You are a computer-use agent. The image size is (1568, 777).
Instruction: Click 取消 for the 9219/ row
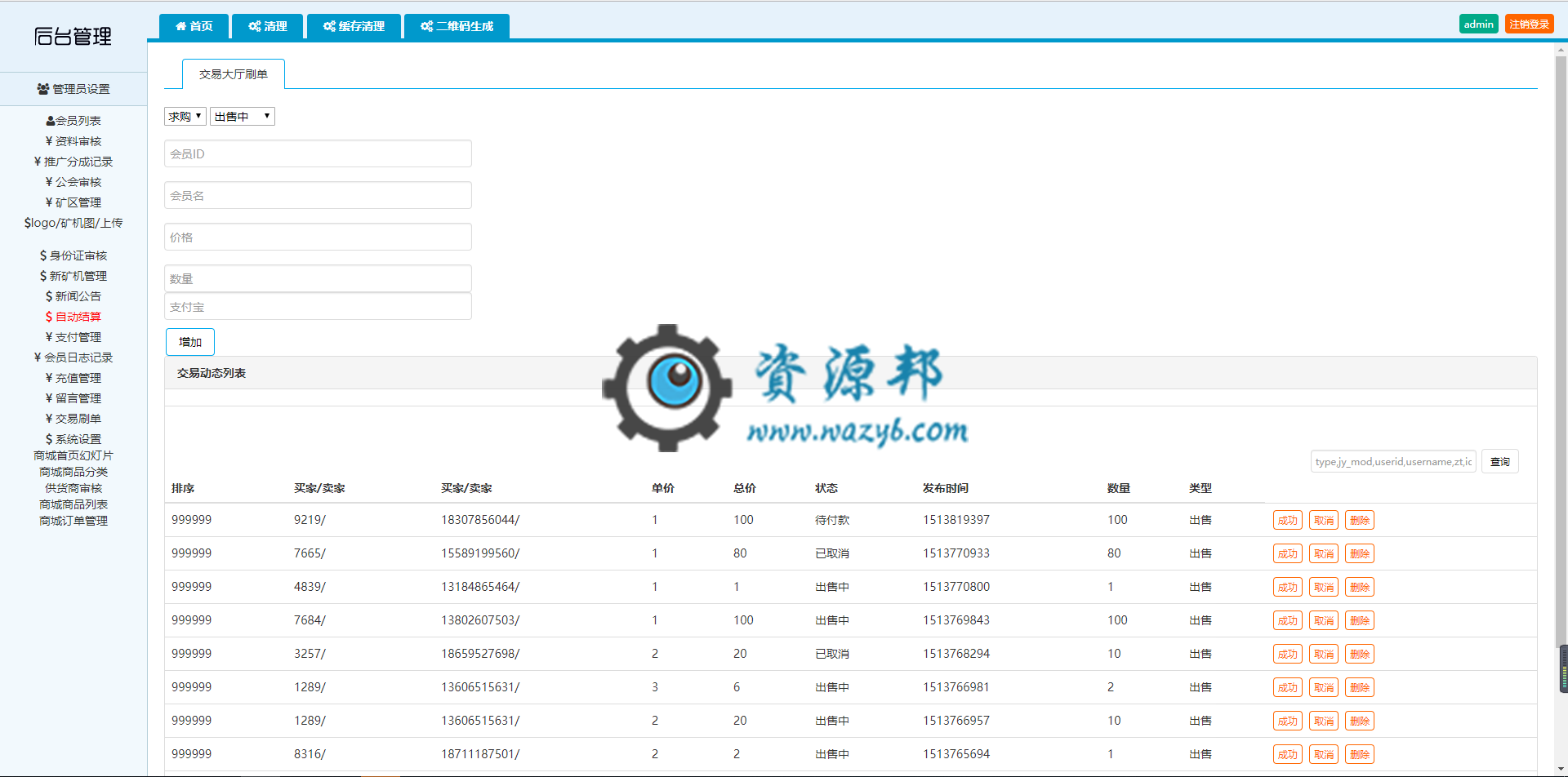coord(1324,520)
